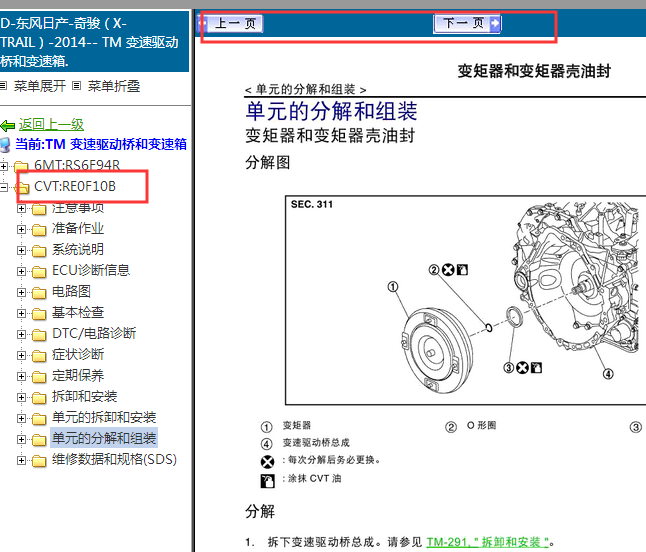Screen dimensions: 646x552
Task: Click folder icon of 电路图
Action: pos(39,292)
